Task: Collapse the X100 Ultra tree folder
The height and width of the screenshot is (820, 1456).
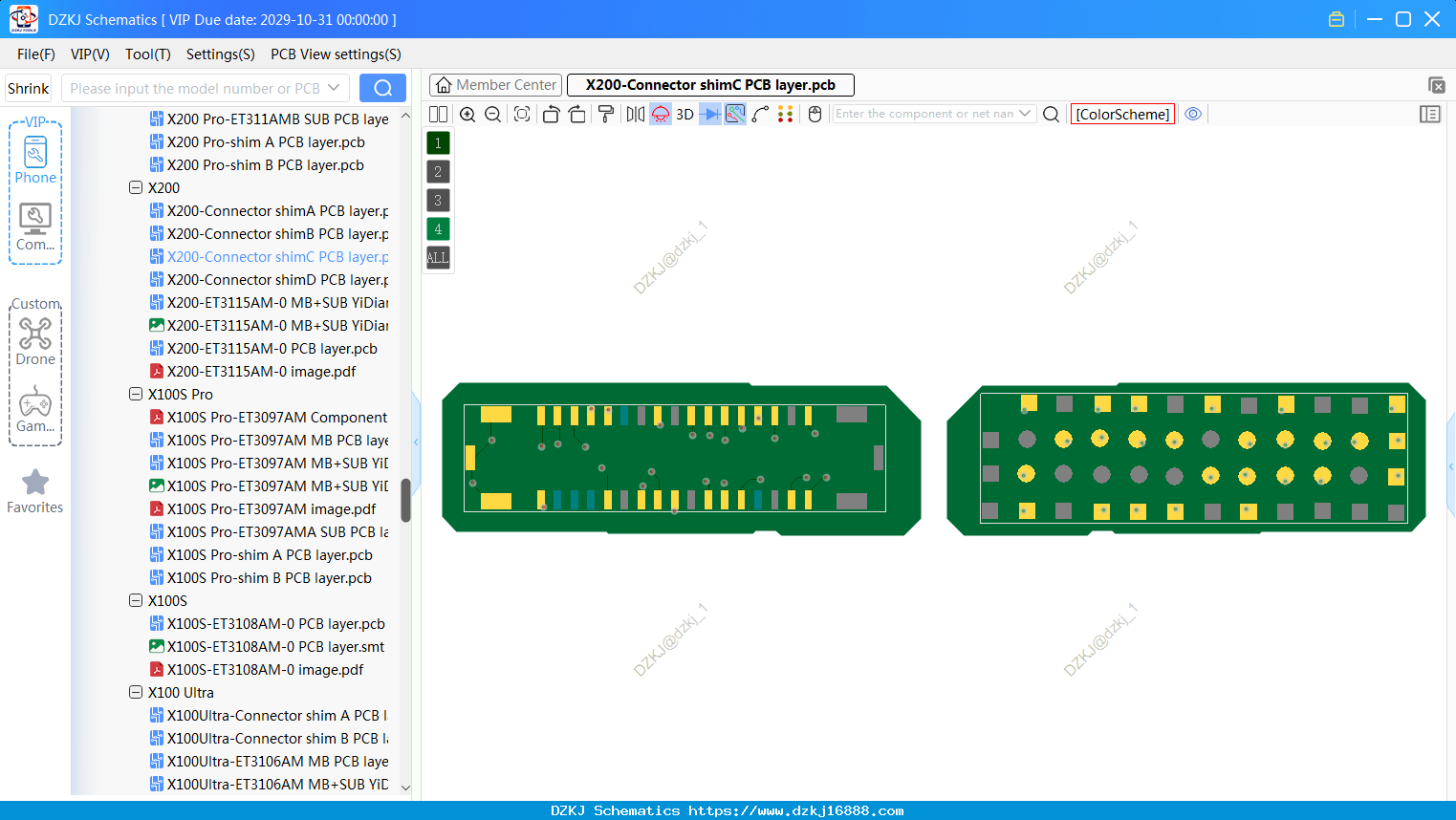Action: pos(136,693)
